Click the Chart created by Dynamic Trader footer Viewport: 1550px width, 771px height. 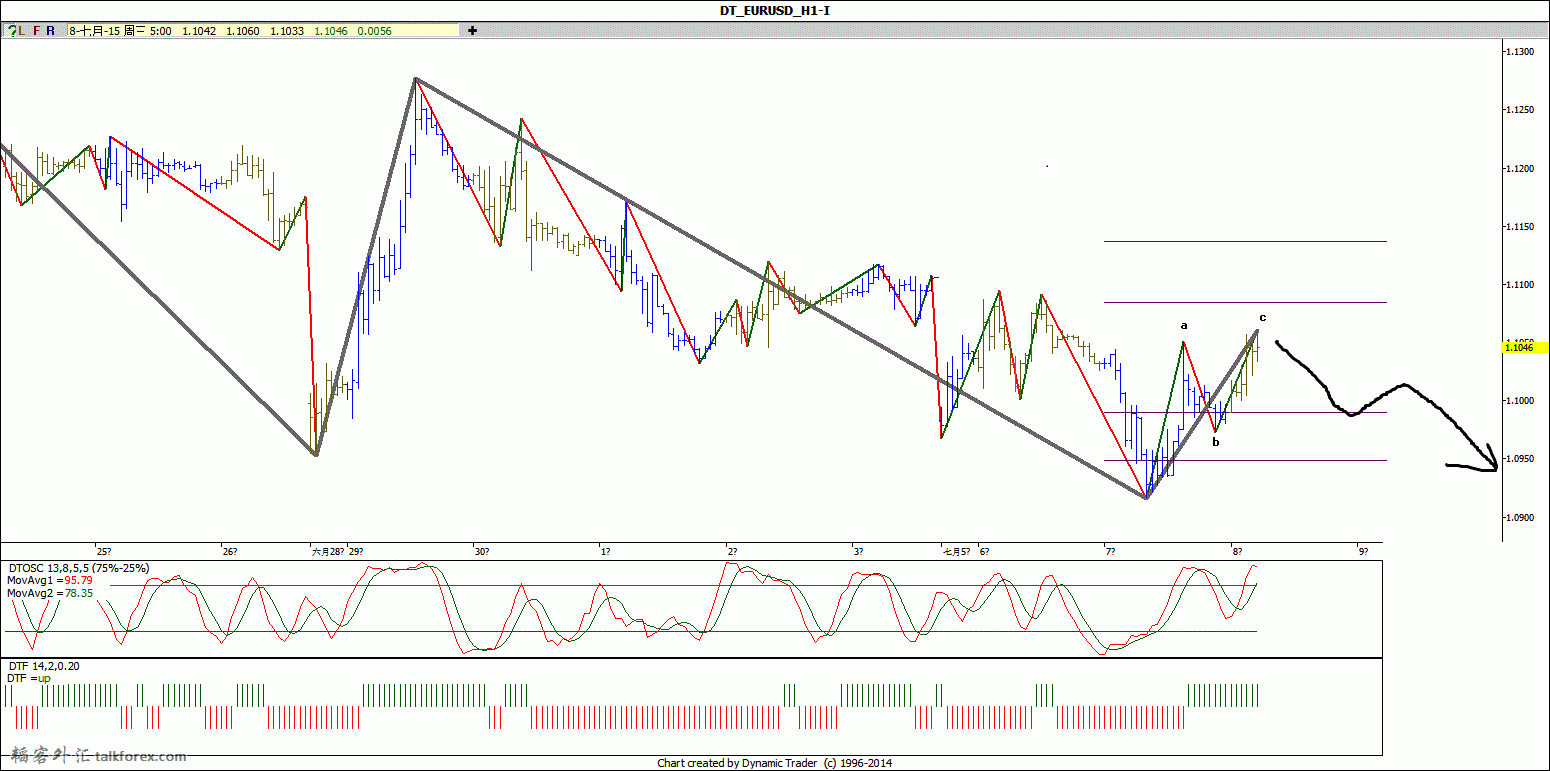(775, 763)
